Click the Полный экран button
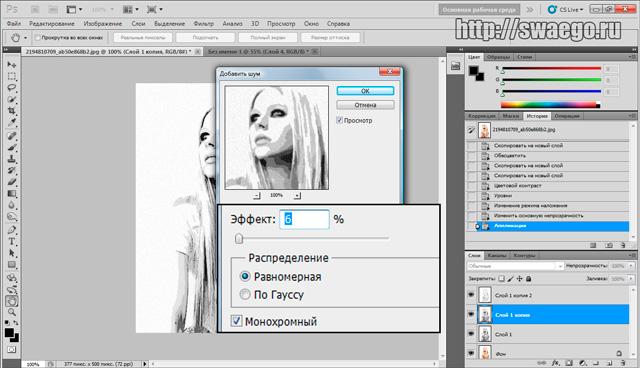The width and height of the screenshot is (640, 368). tap(268, 38)
